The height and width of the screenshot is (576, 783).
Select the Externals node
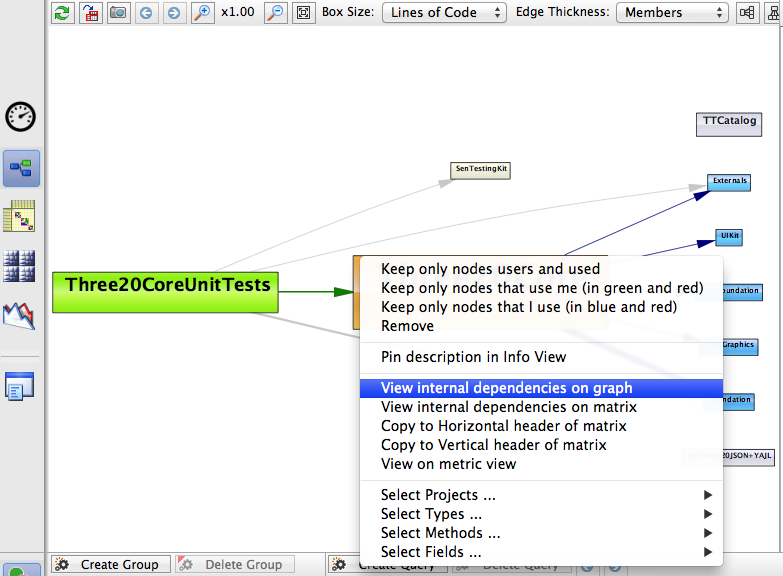729,182
